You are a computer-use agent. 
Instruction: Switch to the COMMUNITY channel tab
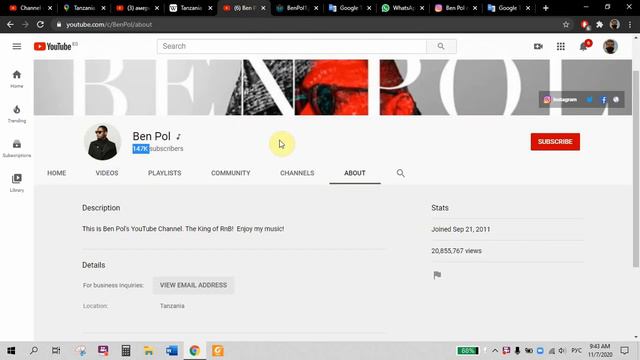click(x=231, y=173)
